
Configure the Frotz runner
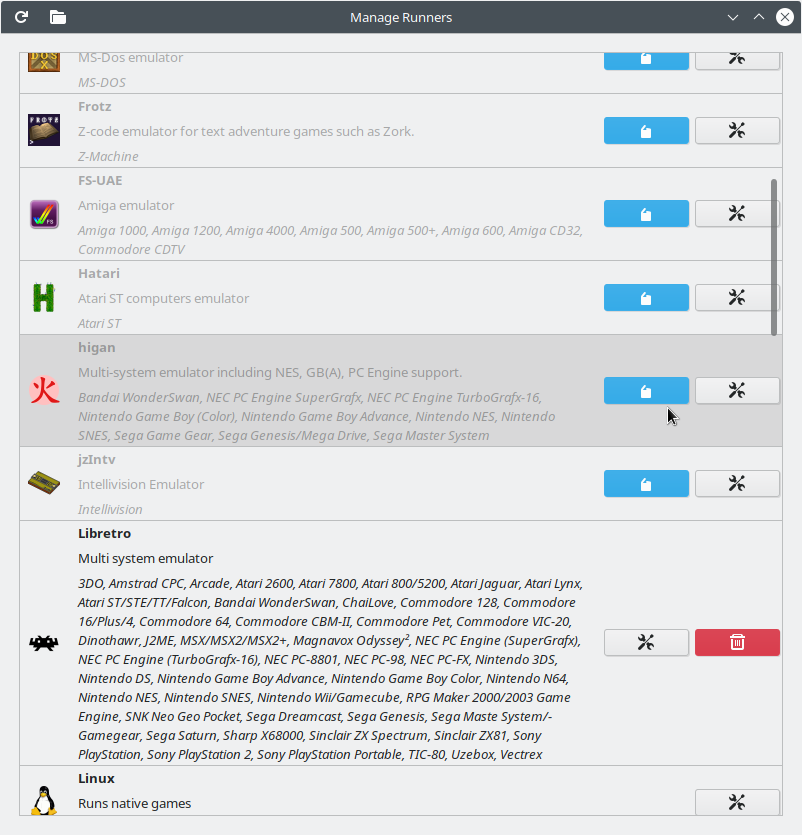(x=737, y=130)
